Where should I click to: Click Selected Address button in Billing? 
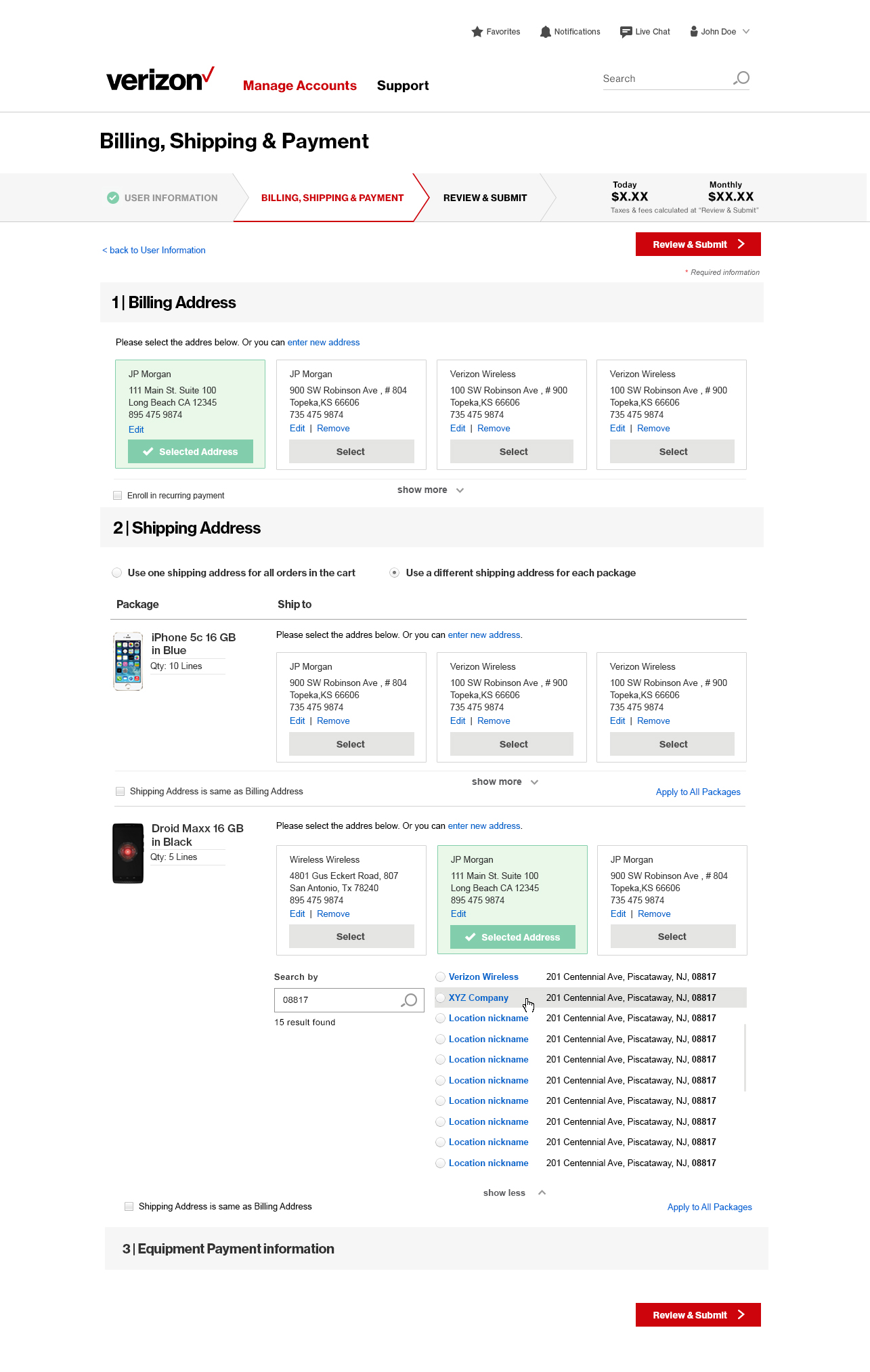(190, 452)
